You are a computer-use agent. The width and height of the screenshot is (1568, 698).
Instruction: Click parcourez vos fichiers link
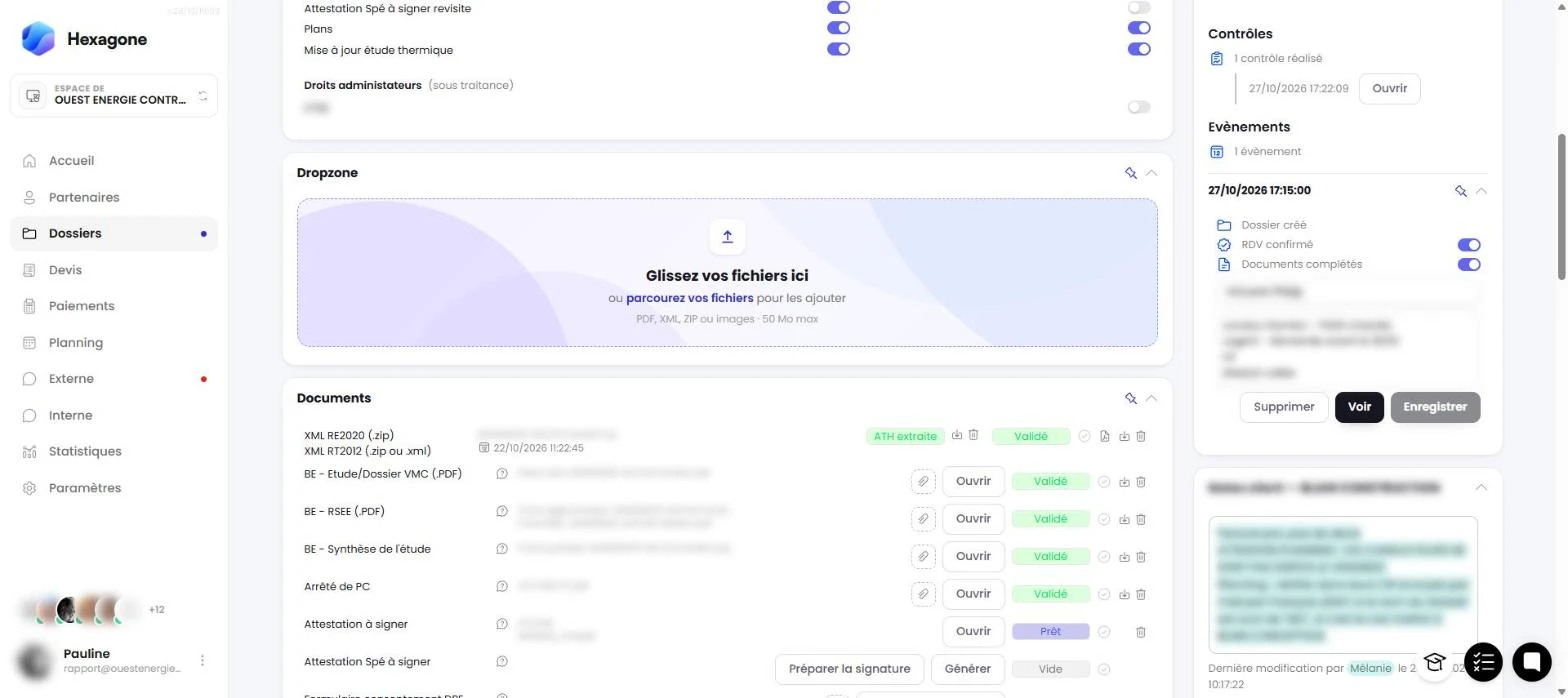(690, 298)
